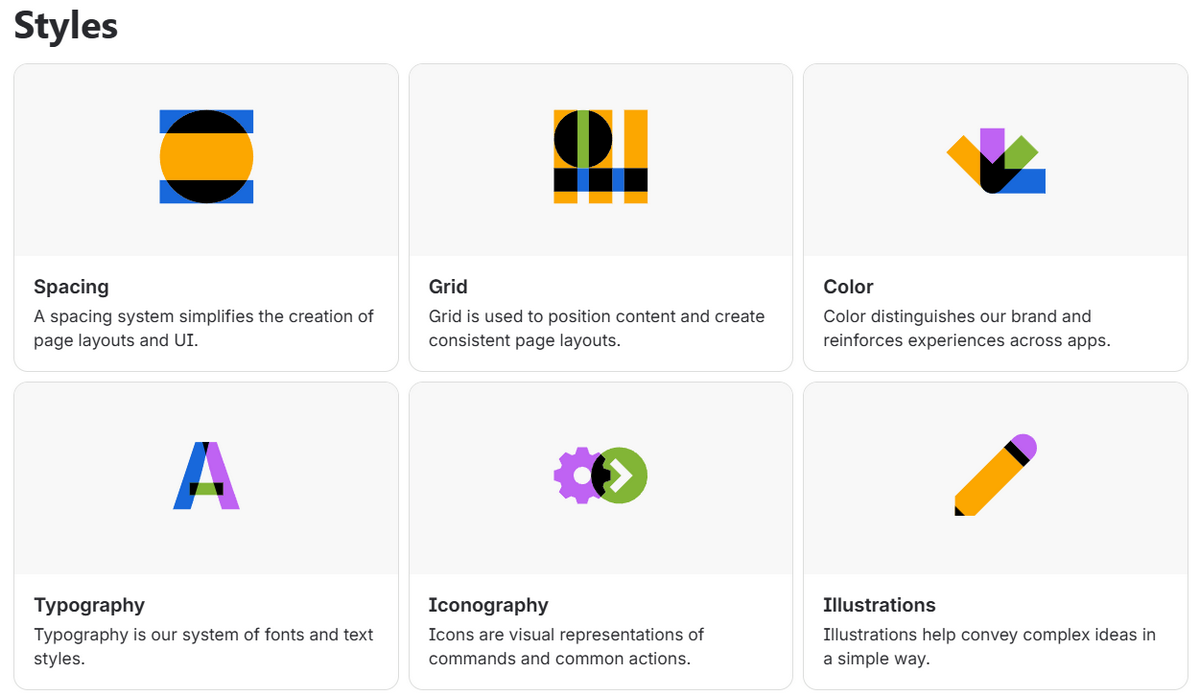This screenshot has height=696, width=1200.
Task: Open the Spacing card title link
Action: (x=71, y=287)
